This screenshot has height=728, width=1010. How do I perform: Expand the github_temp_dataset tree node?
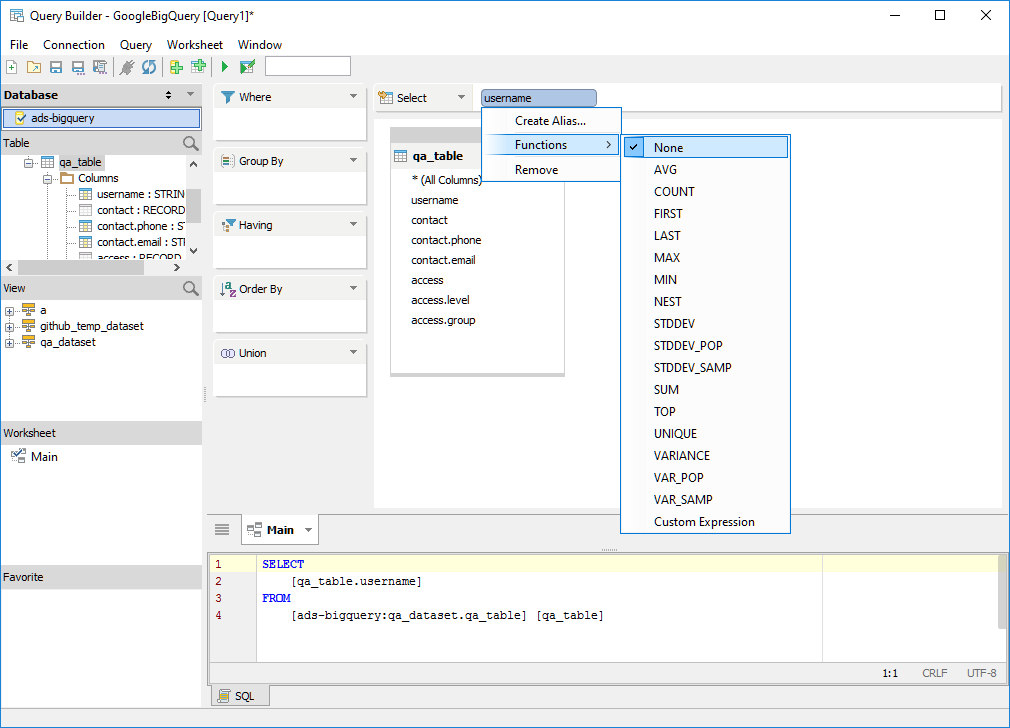pyautogui.click(x=9, y=327)
